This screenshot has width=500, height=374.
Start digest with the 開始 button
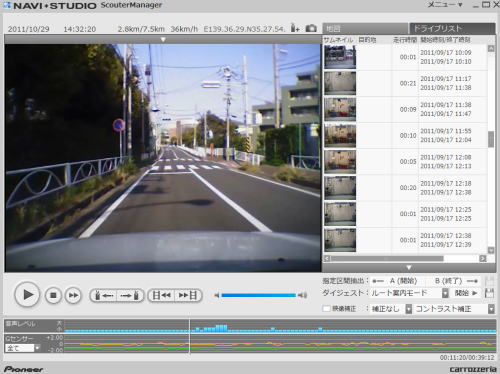point(466,293)
